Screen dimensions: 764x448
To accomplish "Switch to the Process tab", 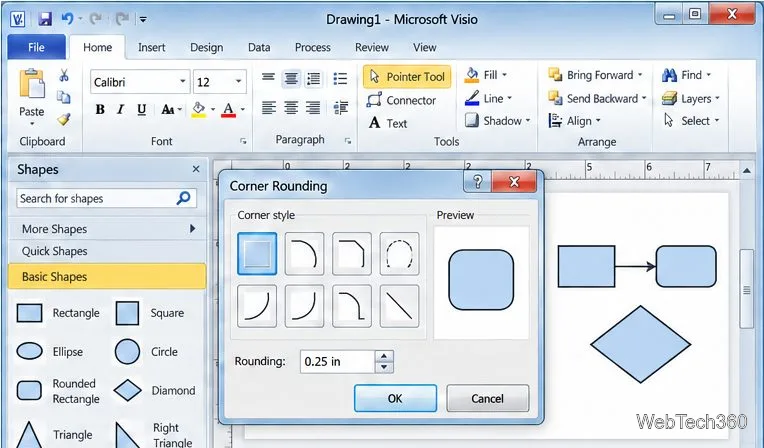I will coord(313,47).
